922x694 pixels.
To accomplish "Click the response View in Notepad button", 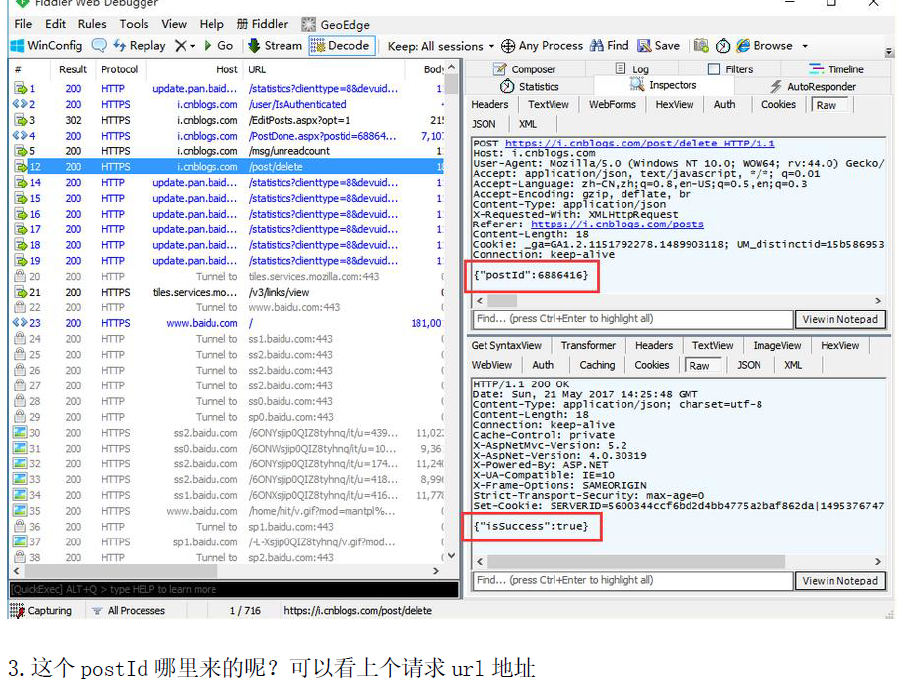I will (840, 581).
